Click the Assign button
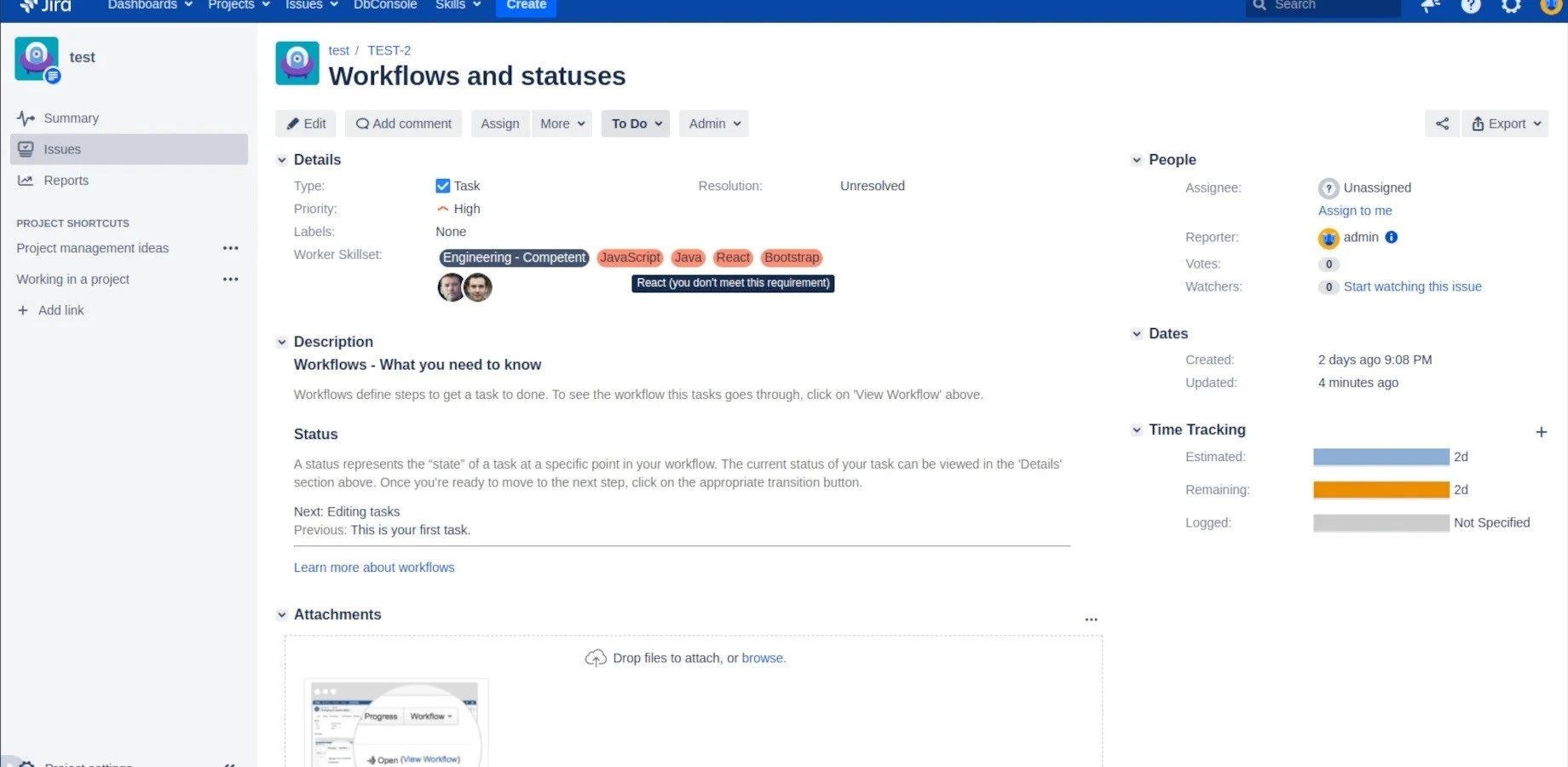 (500, 124)
